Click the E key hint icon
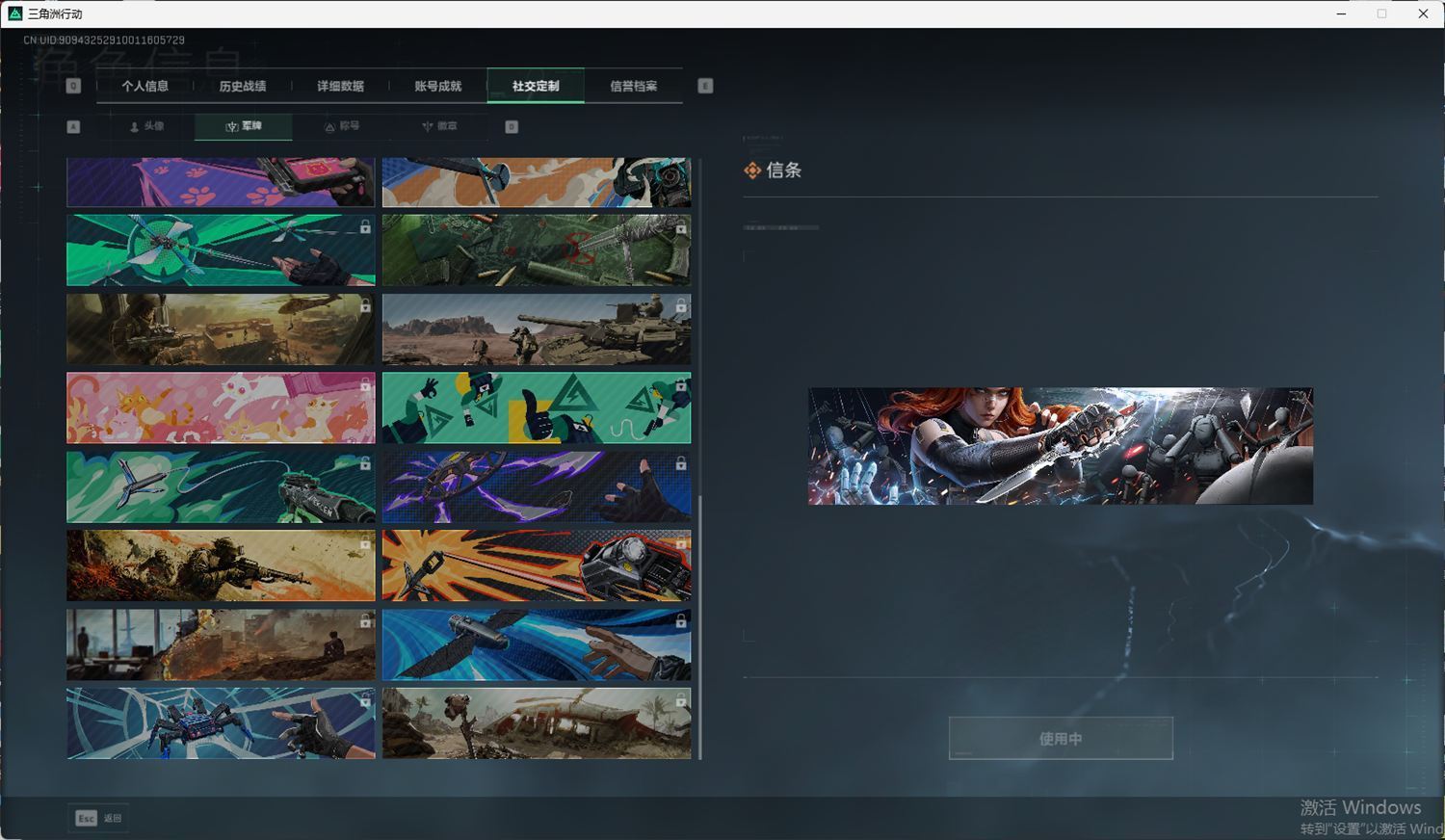The image size is (1445, 840). [705, 86]
